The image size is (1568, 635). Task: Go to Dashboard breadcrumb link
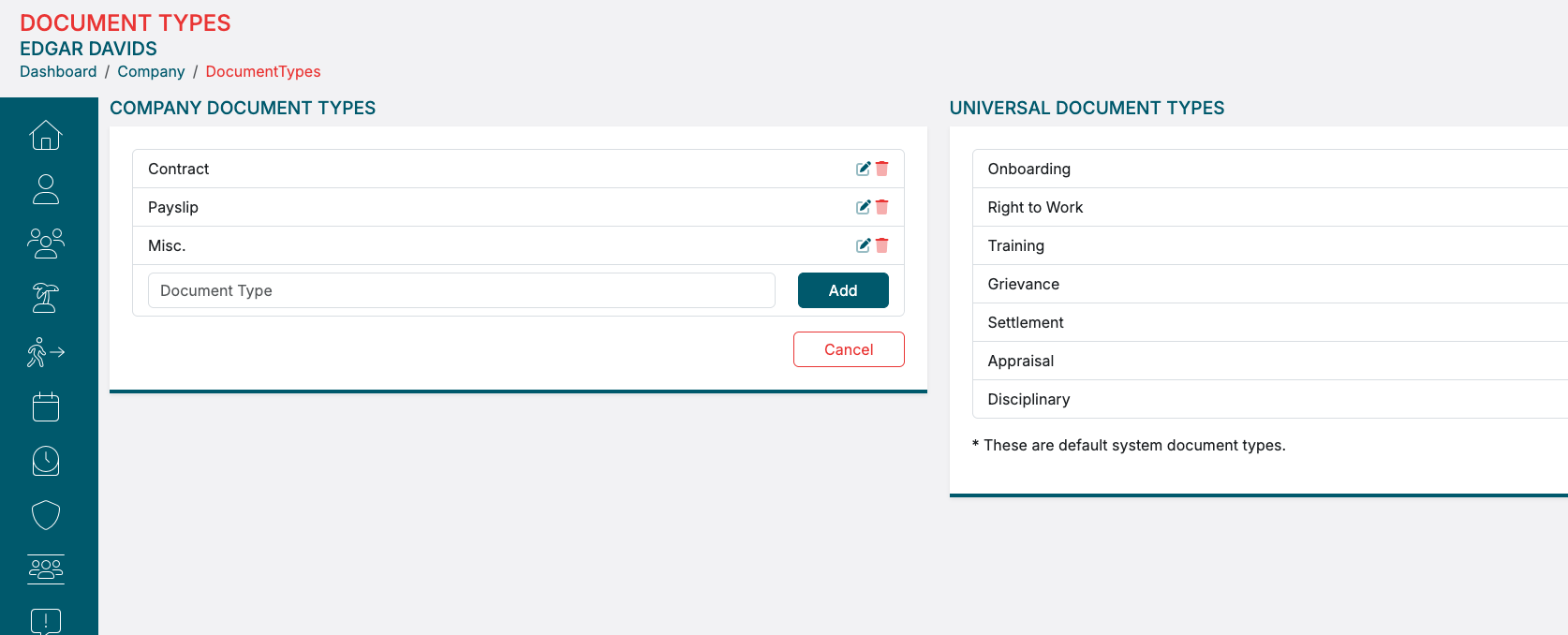[58, 72]
